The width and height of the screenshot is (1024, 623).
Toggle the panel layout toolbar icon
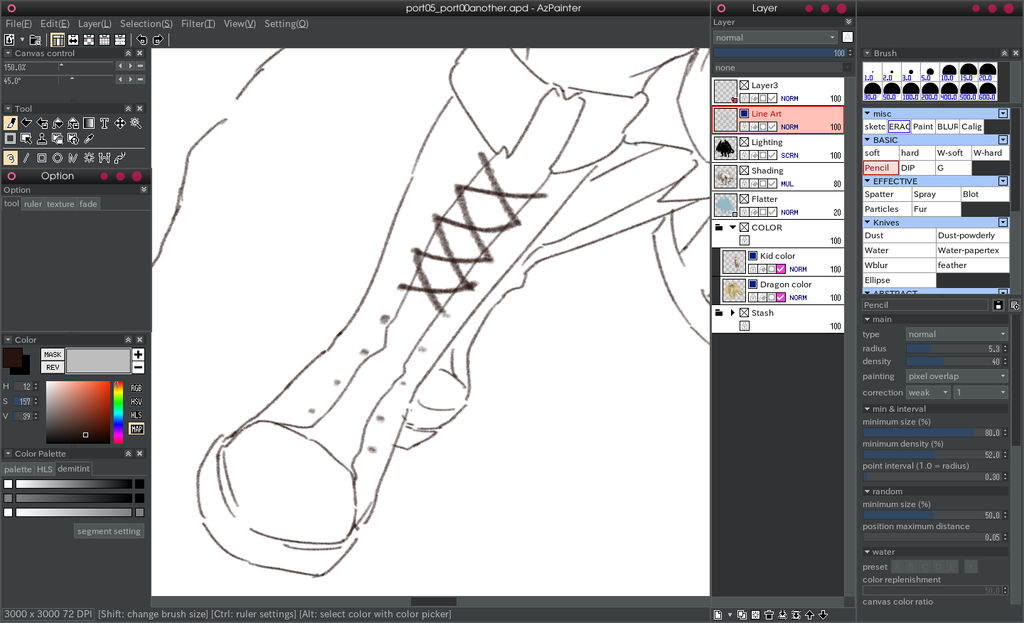[57, 40]
